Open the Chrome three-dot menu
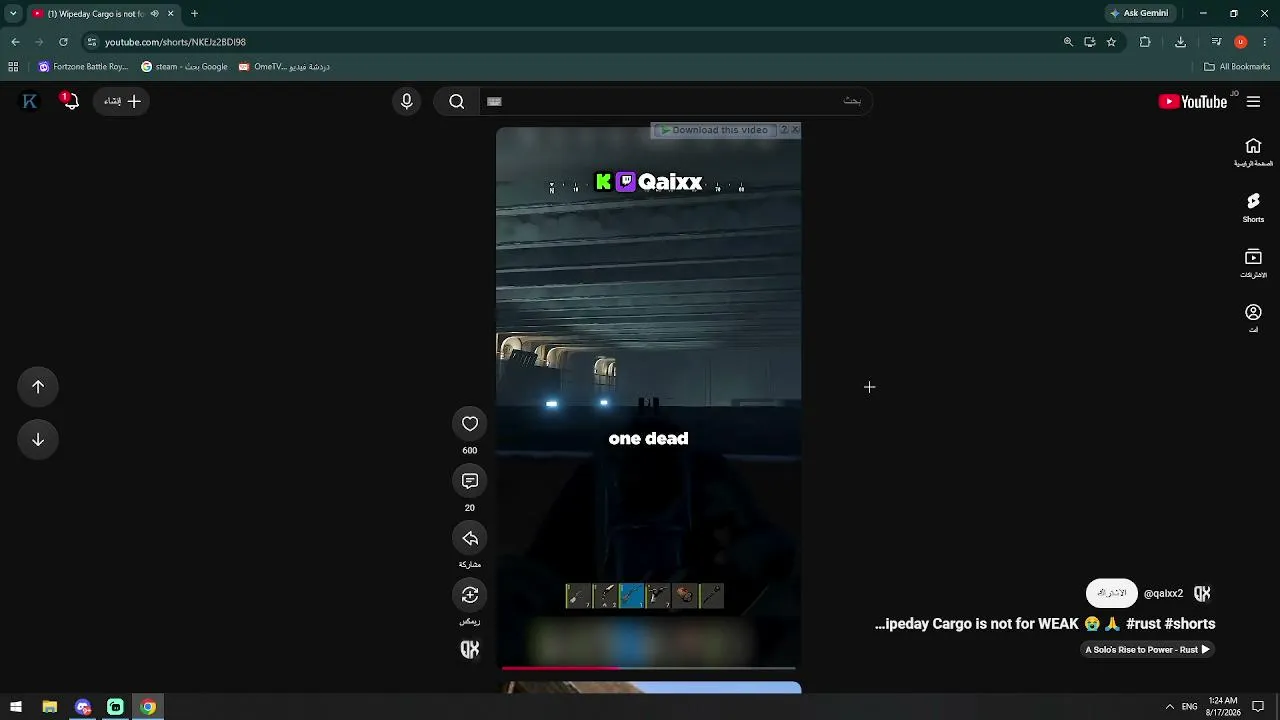 [x=1264, y=42]
